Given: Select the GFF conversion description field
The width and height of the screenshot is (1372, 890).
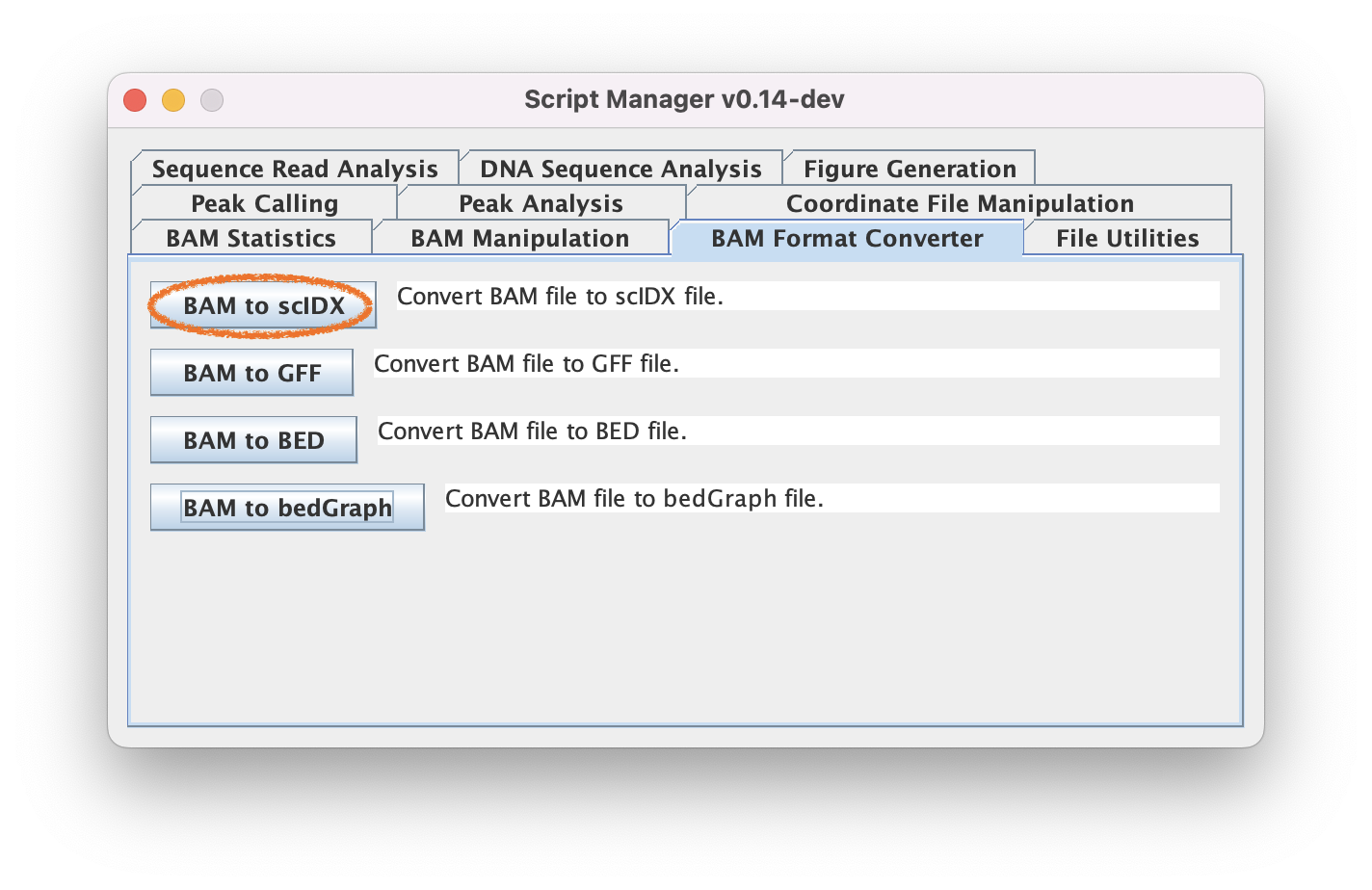Looking at the screenshot, I should (x=796, y=364).
